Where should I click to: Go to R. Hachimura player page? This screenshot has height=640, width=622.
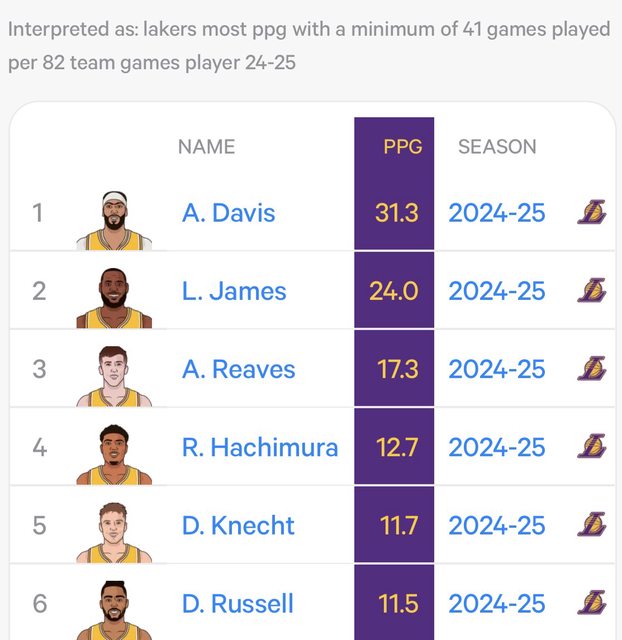click(x=259, y=447)
